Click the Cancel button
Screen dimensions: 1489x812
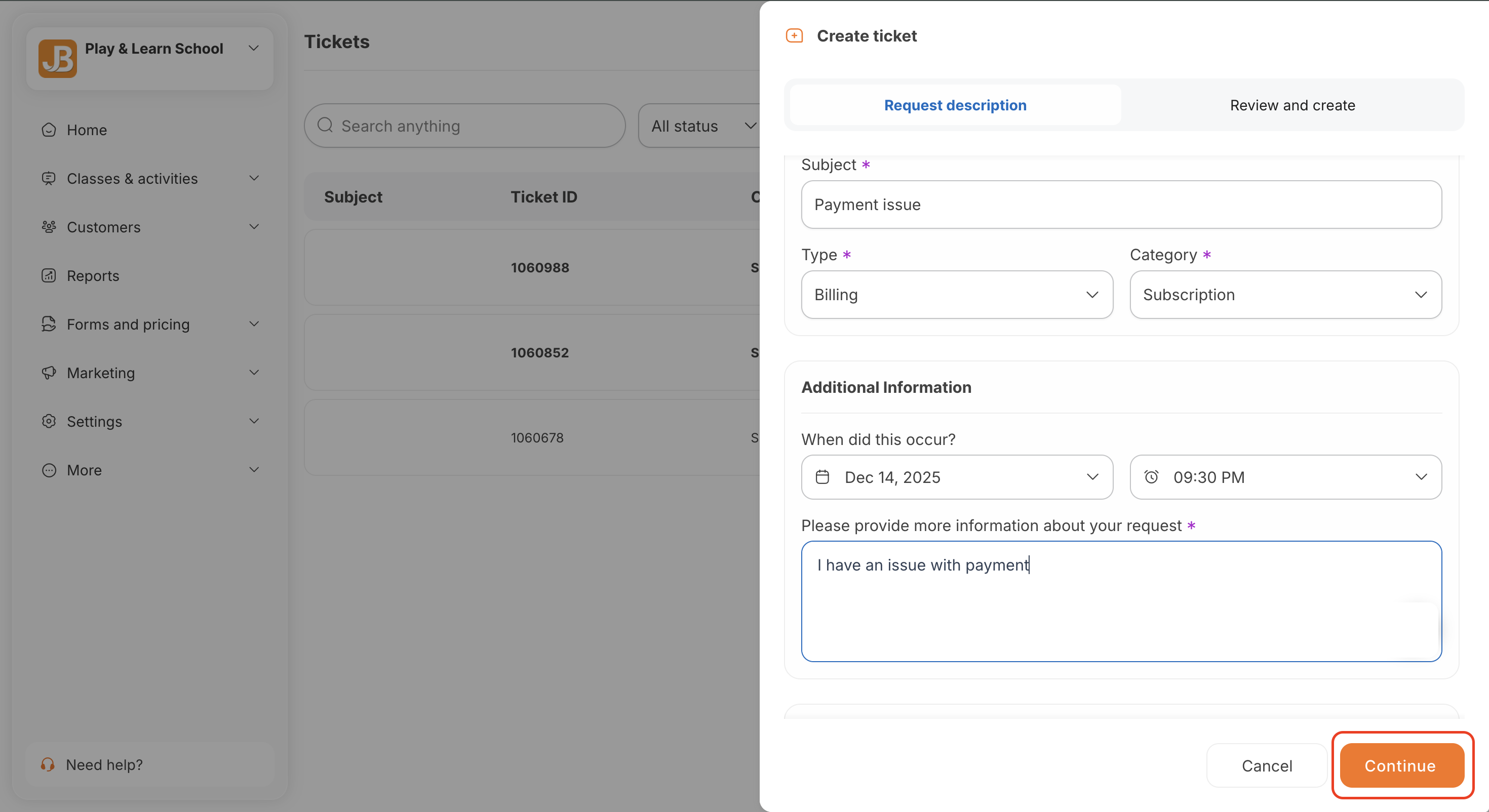coord(1266,765)
